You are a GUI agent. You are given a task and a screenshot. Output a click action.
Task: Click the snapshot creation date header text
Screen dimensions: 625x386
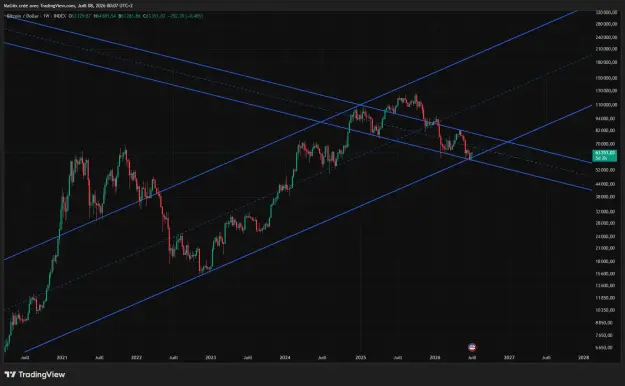tap(68, 6)
